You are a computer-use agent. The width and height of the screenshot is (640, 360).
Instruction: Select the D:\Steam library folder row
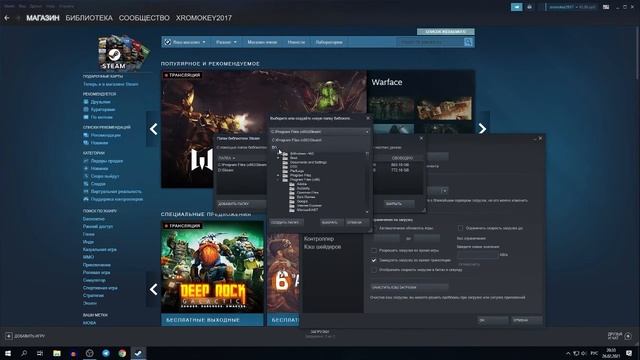[x=241, y=170]
